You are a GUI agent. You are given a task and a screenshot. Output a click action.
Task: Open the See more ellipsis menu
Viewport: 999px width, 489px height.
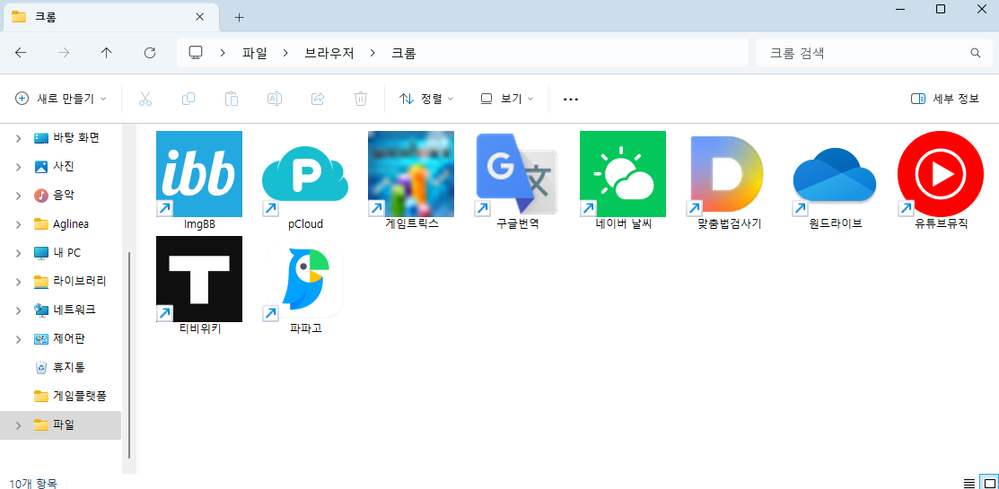[x=571, y=99]
